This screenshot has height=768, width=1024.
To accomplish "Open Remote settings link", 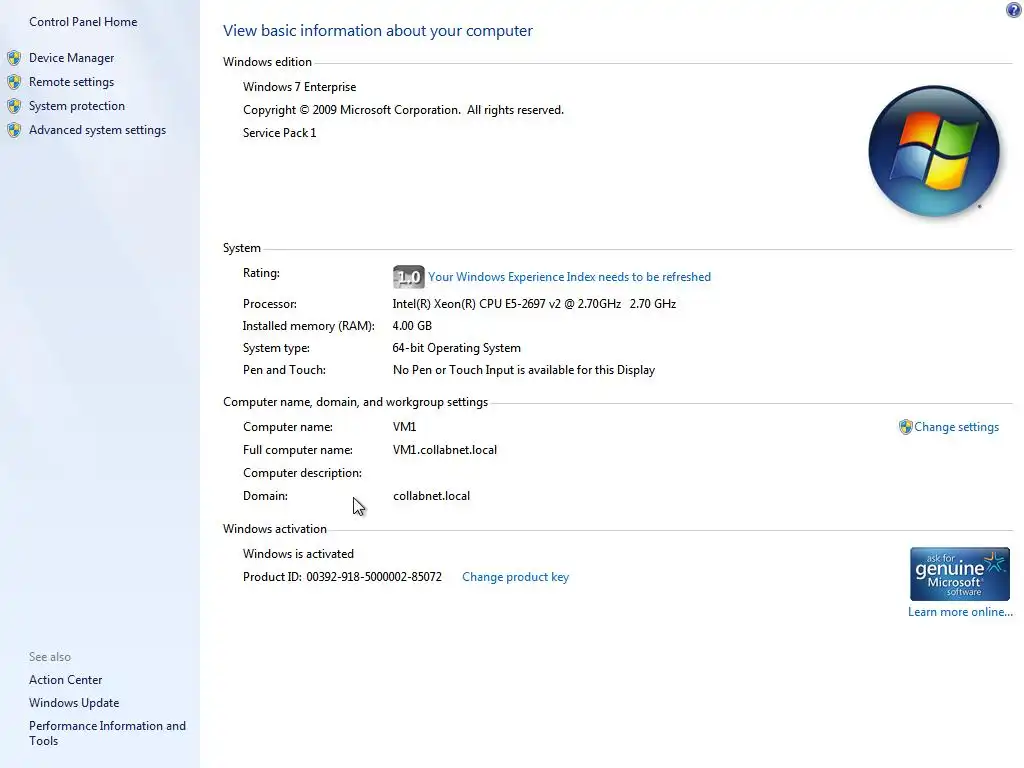I will pyautogui.click(x=71, y=82).
